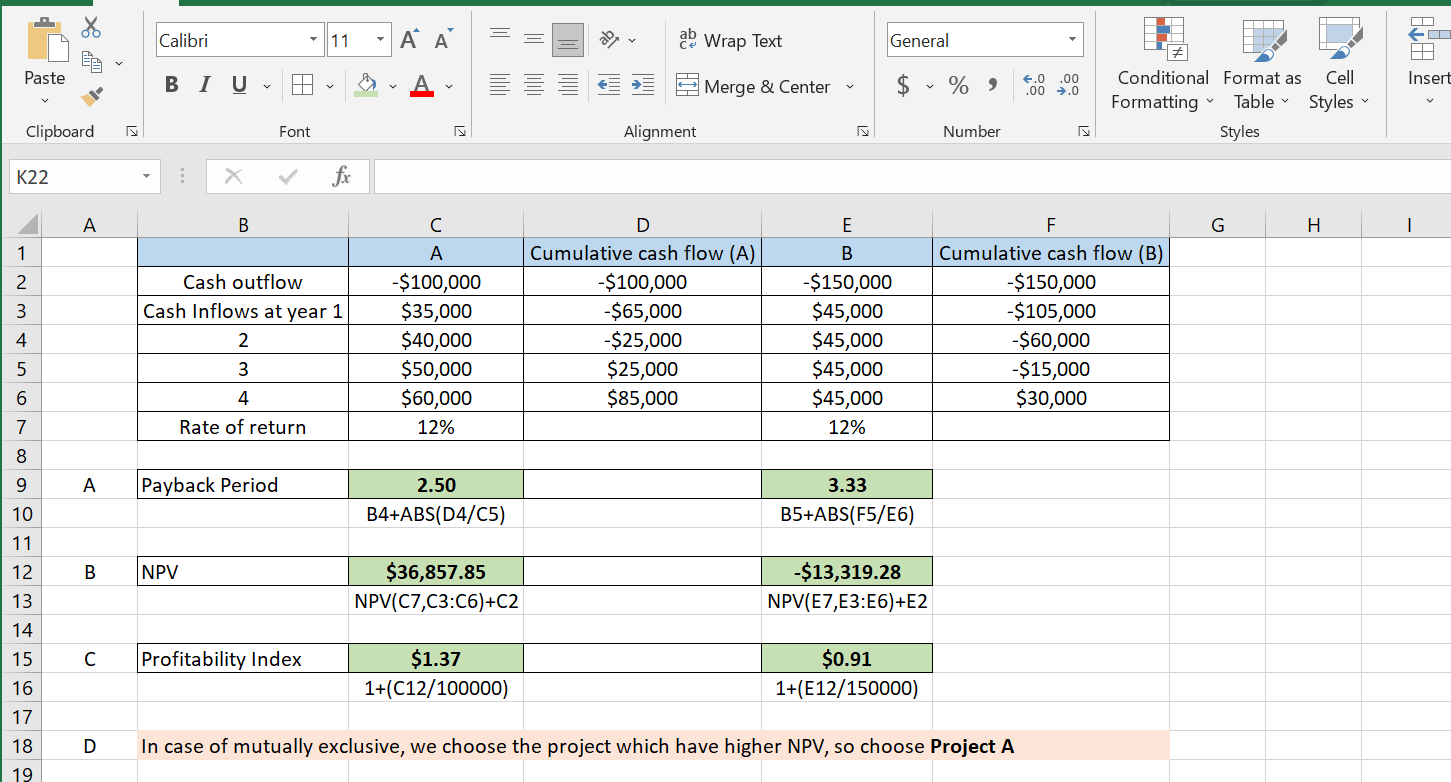Select the NPV result cell showing $36,857.85
The image size is (1451, 782).
coord(435,572)
